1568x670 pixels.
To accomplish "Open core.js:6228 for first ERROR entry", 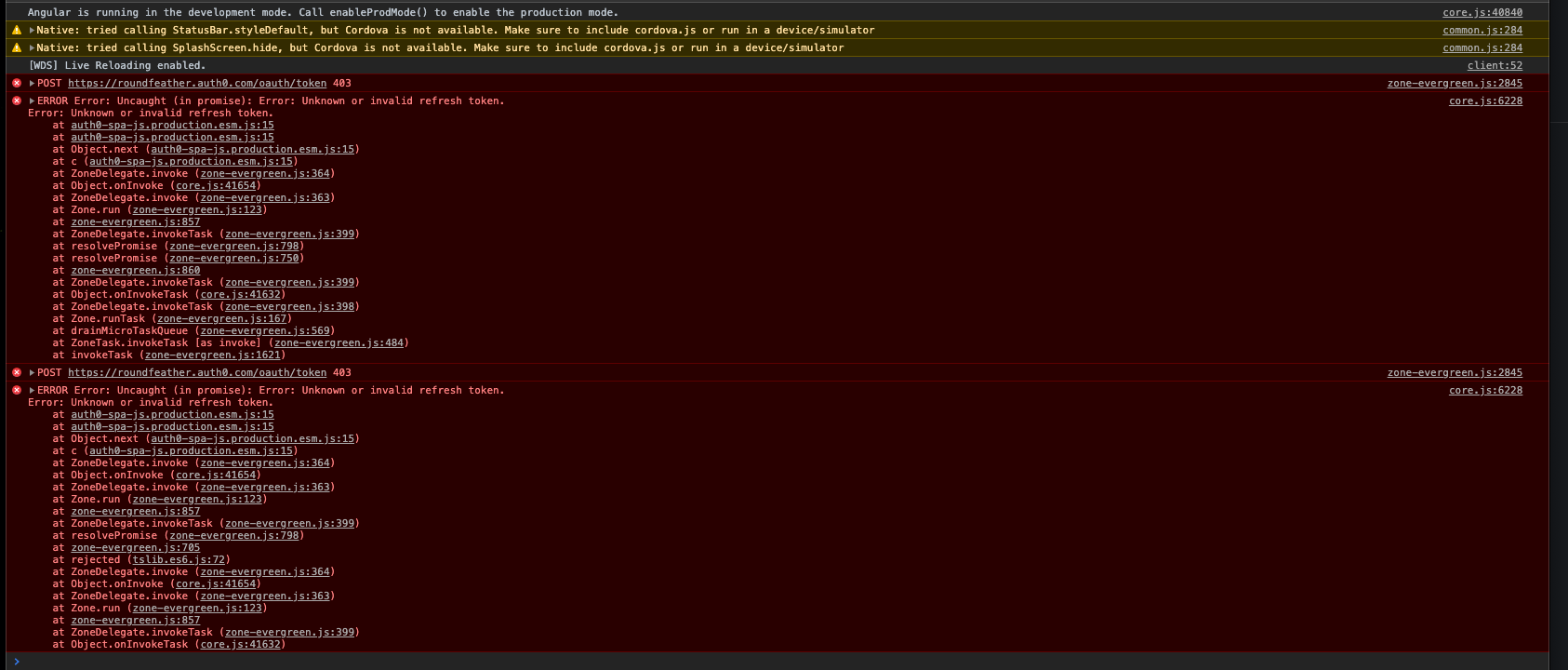I will coord(1485,100).
